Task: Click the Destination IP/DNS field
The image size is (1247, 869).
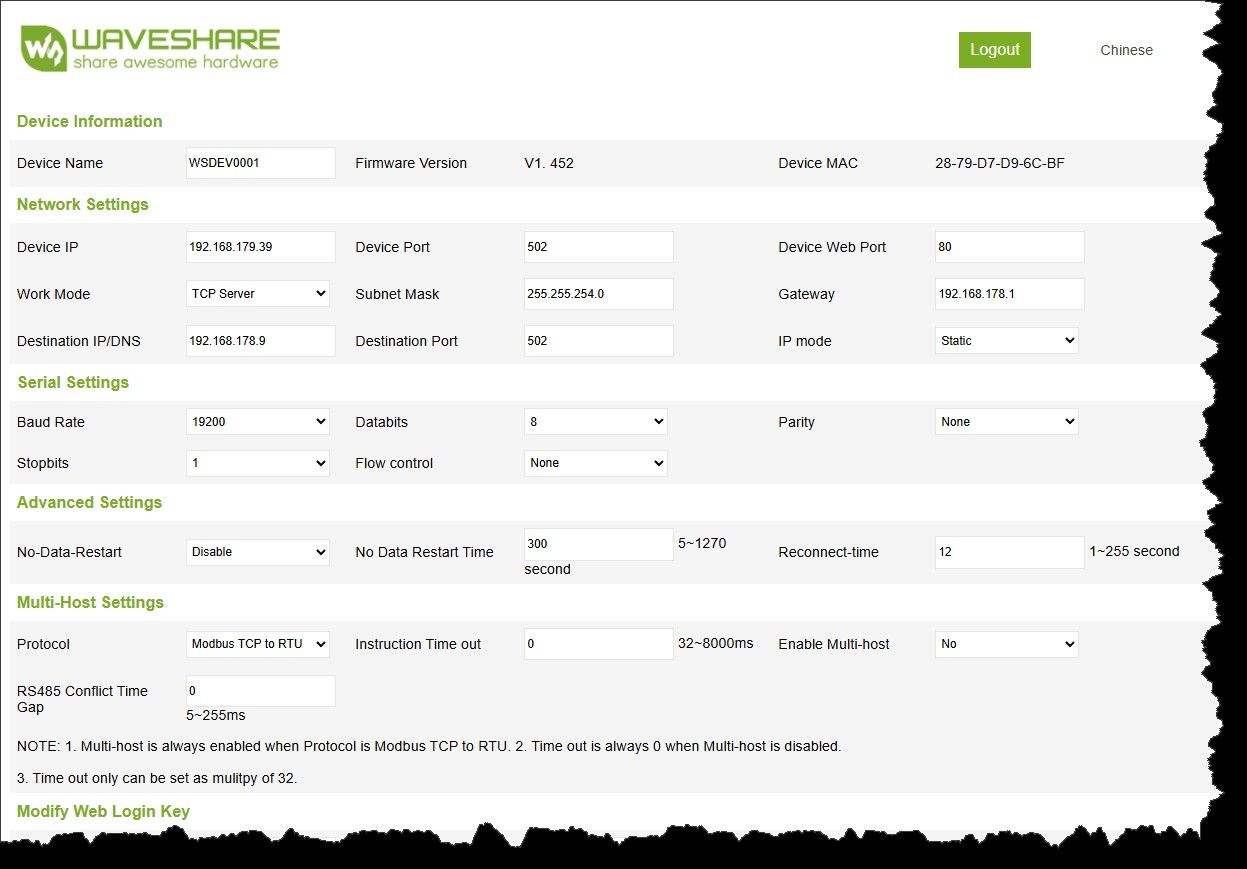Action: coord(260,341)
